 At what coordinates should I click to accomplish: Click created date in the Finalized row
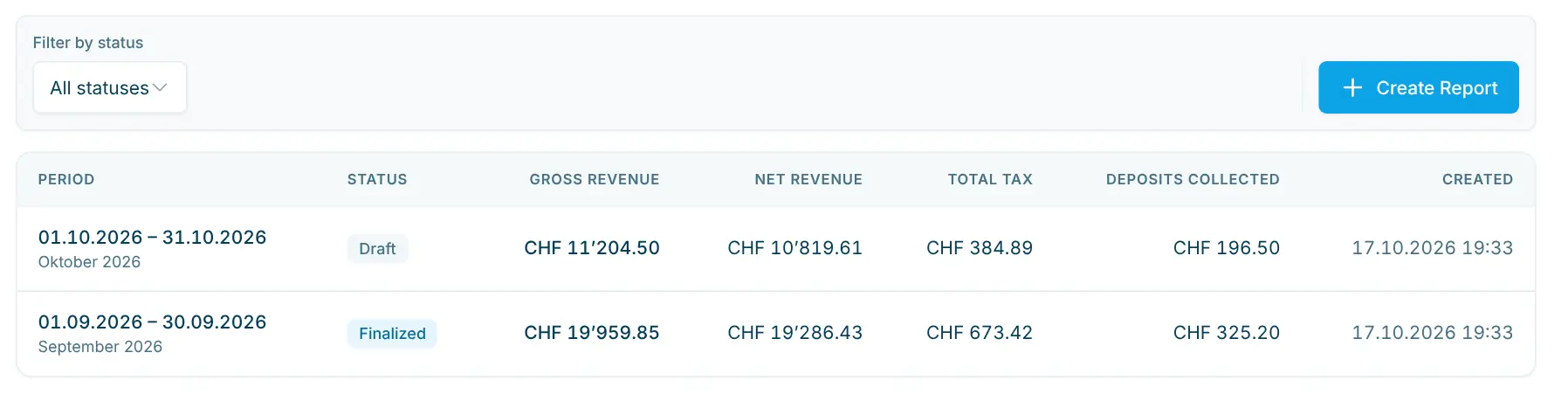(x=1432, y=333)
